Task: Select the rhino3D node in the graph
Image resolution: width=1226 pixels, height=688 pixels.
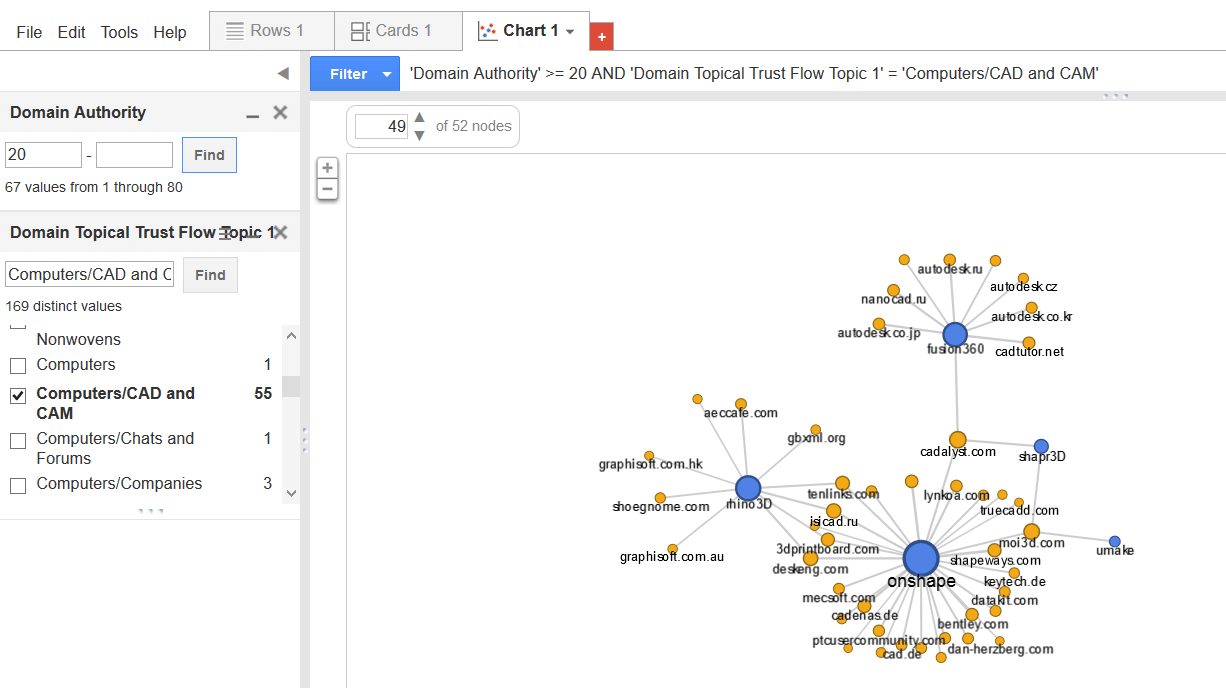Action: pos(748,488)
